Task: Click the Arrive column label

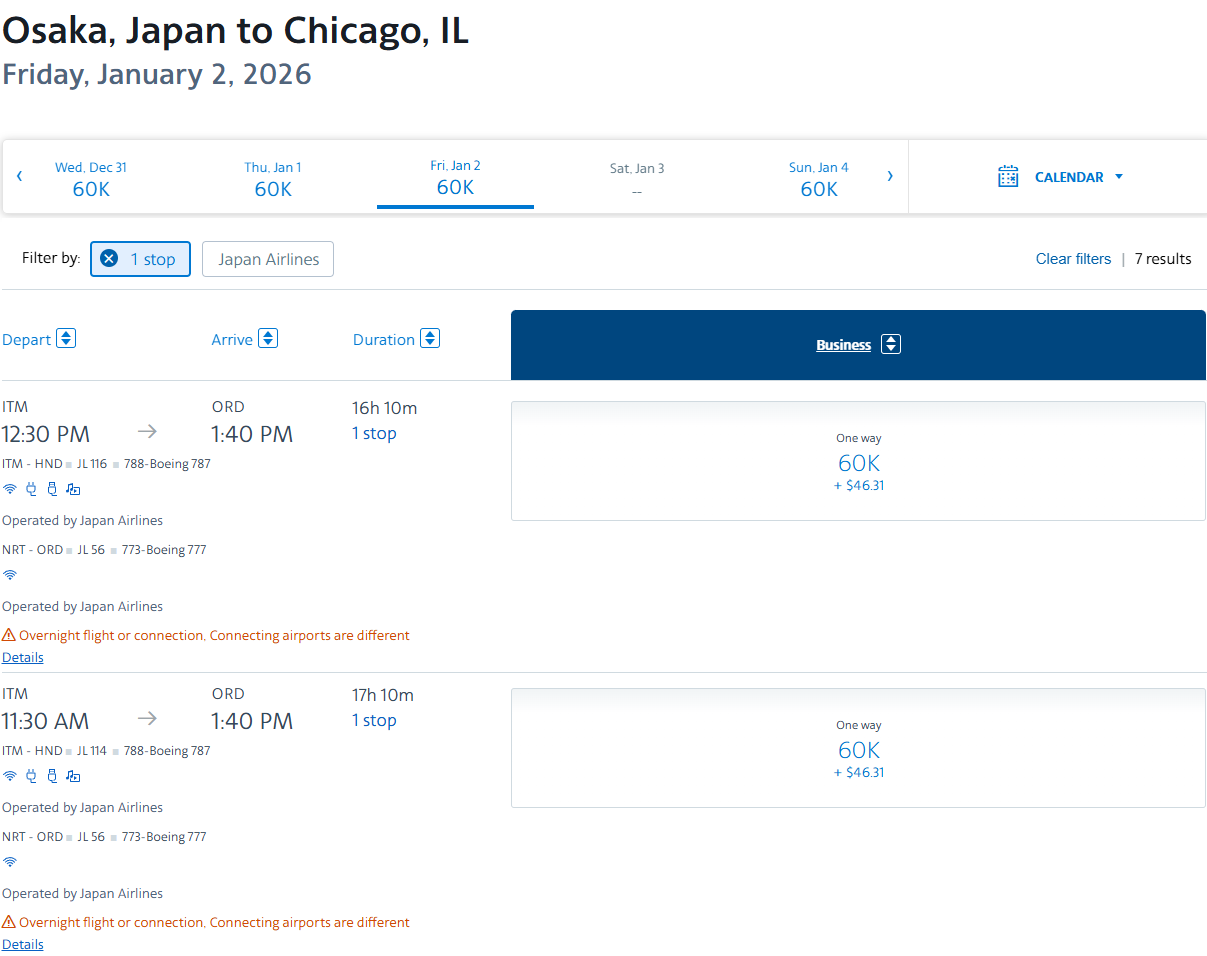Action: pyautogui.click(x=232, y=340)
